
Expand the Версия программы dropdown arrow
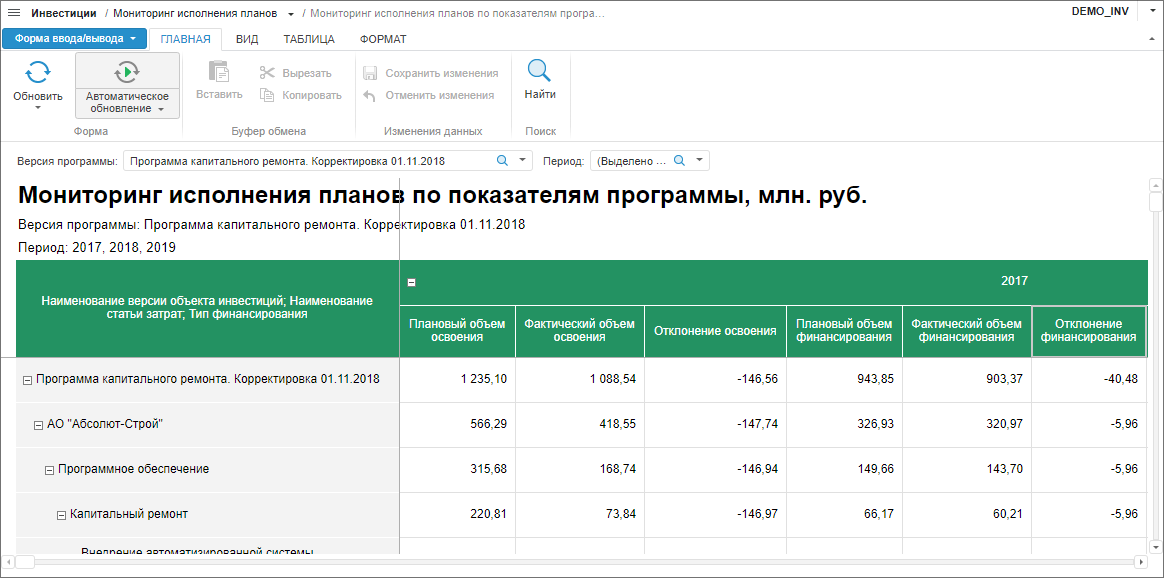click(525, 160)
